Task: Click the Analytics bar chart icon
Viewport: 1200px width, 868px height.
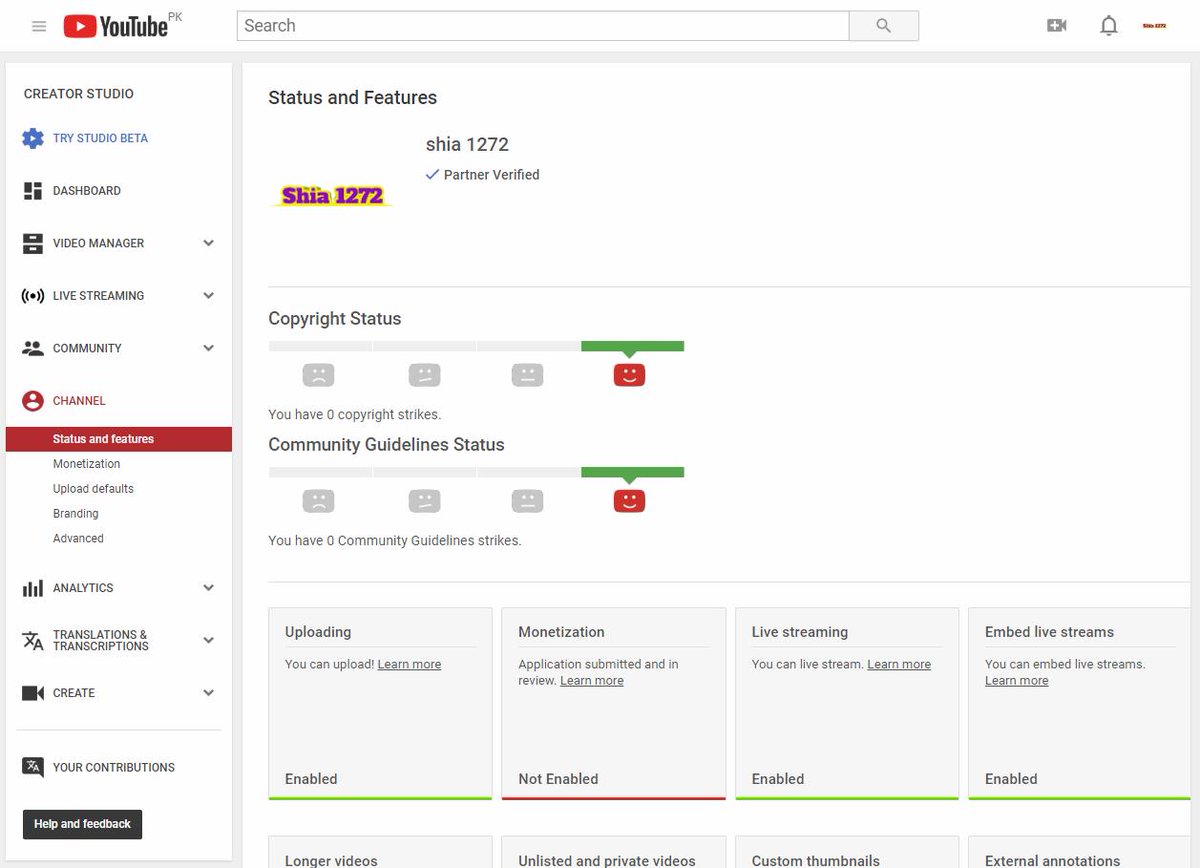Action: (33, 588)
